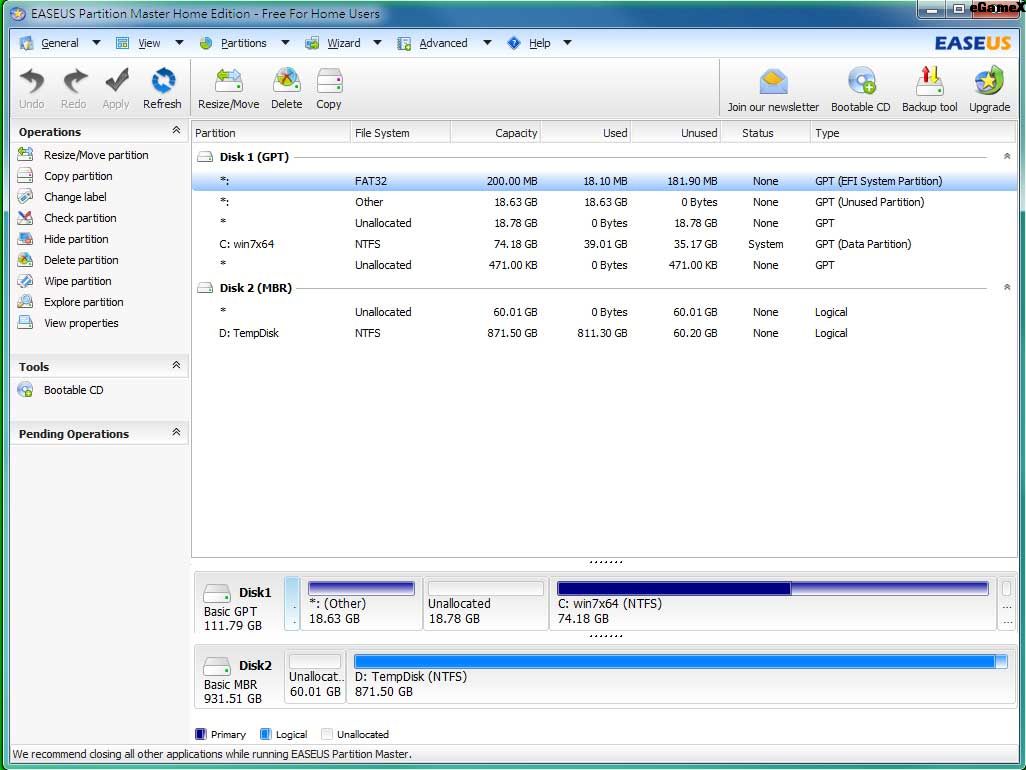The width and height of the screenshot is (1026, 770).
Task: Click C: win7x64 block in disk map
Action: point(772,604)
